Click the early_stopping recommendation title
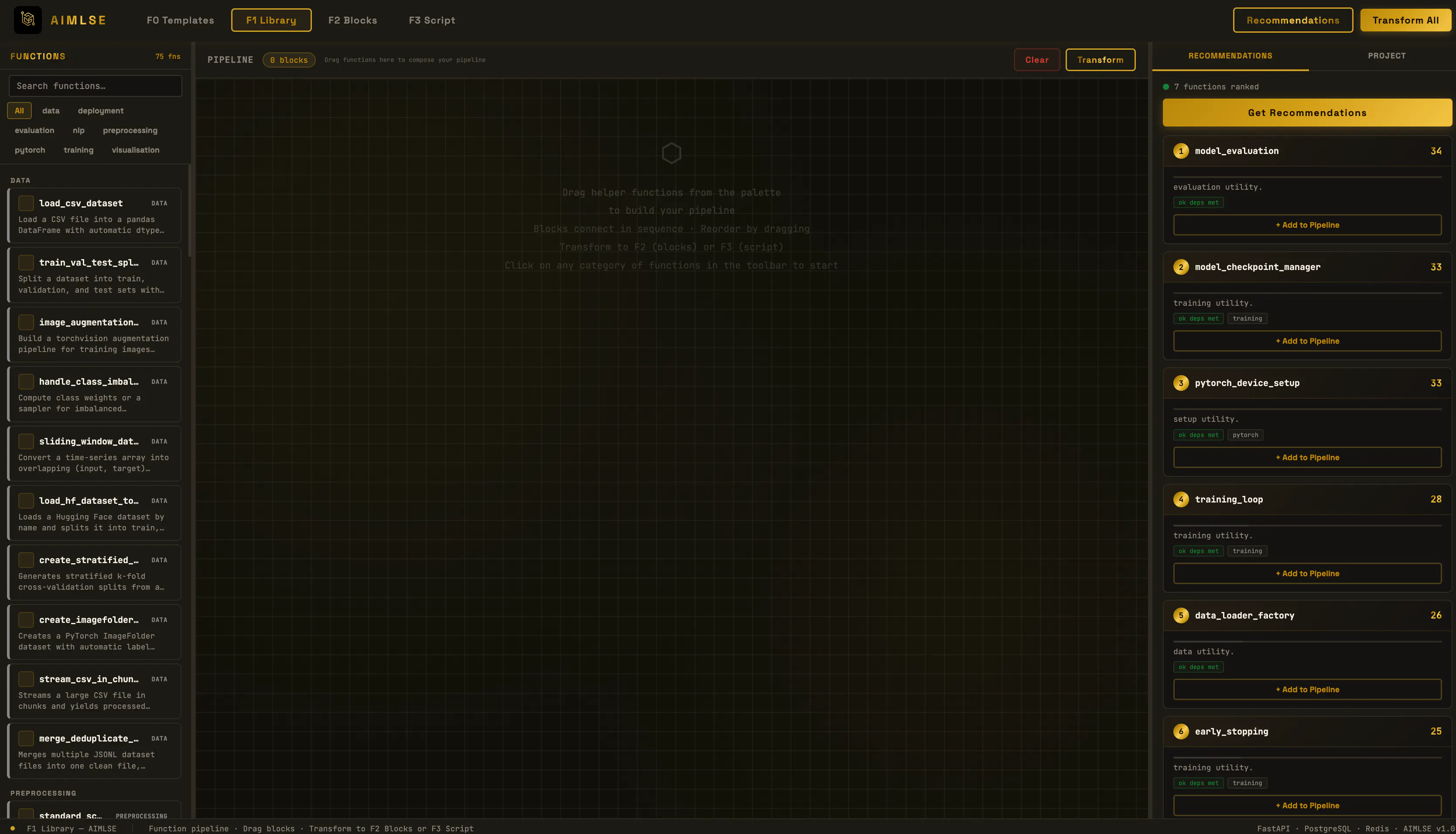1456x834 pixels. tap(1231, 731)
